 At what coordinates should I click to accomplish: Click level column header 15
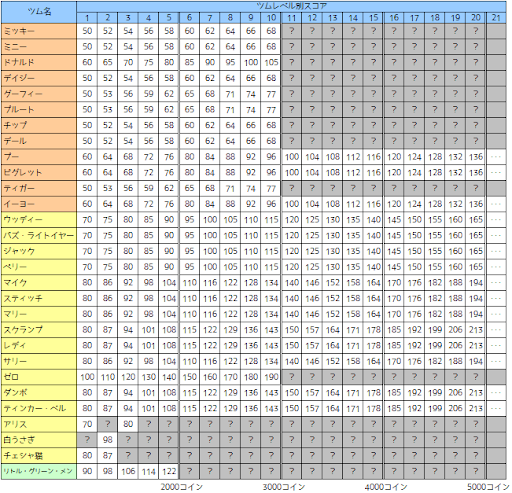coord(374,18)
